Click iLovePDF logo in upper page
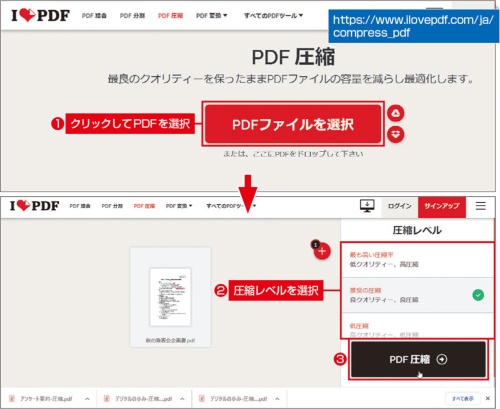Screen dimensions: 500x409 click(x=41, y=15)
